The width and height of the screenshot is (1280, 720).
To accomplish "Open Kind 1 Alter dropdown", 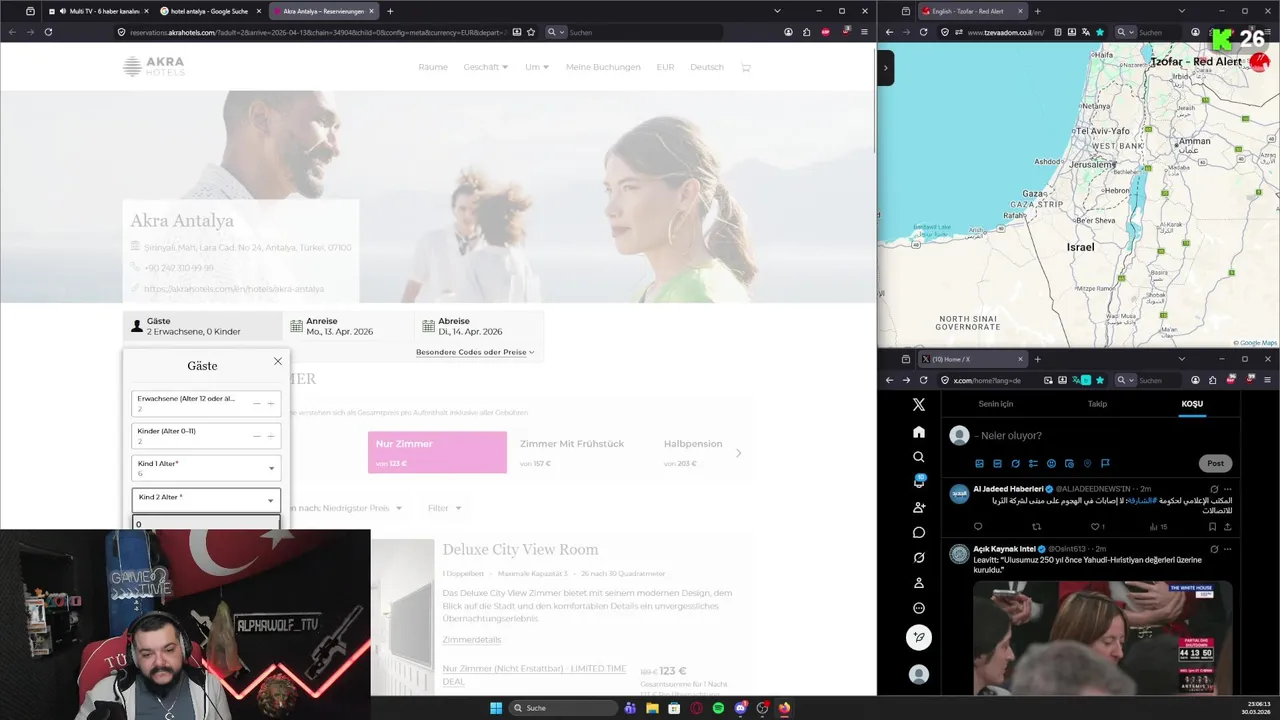I will click(x=206, y=468).
